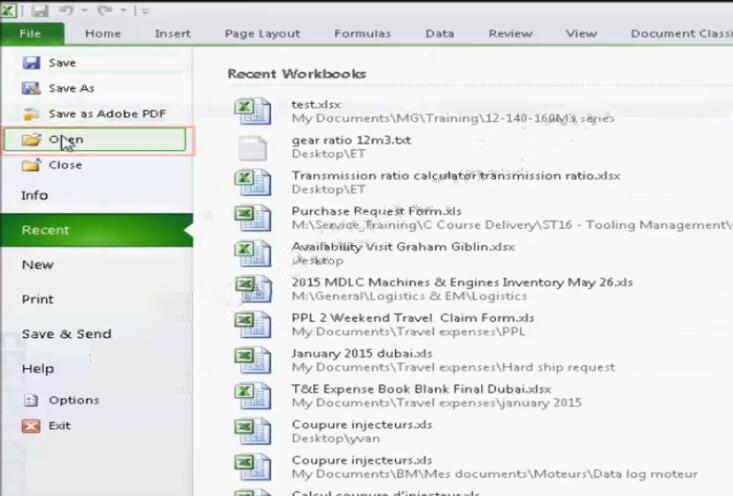The height and width of the screenshot is (496, 733).
Task: Open Transmission ratio calculator transmission ratio.xlsx
Action: tap(456, 176)
